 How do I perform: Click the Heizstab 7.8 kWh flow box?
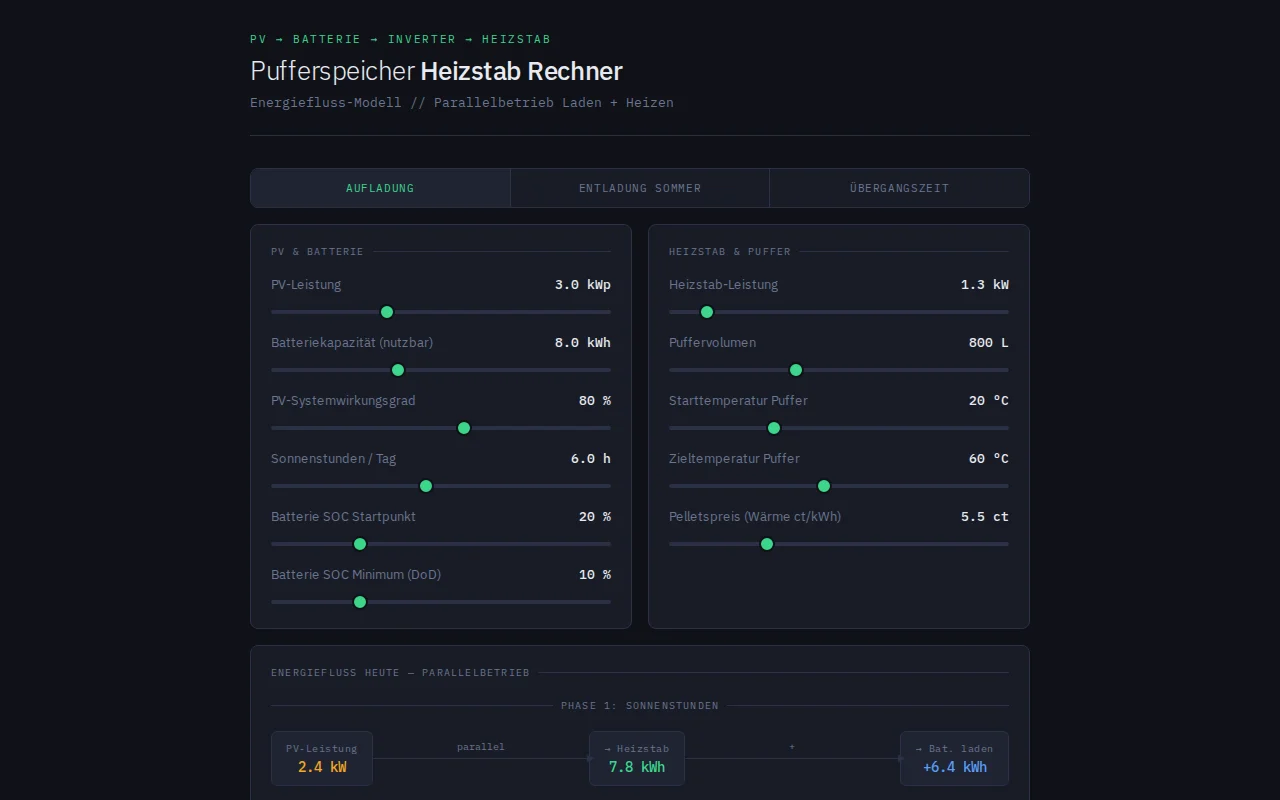click(637, 758)
